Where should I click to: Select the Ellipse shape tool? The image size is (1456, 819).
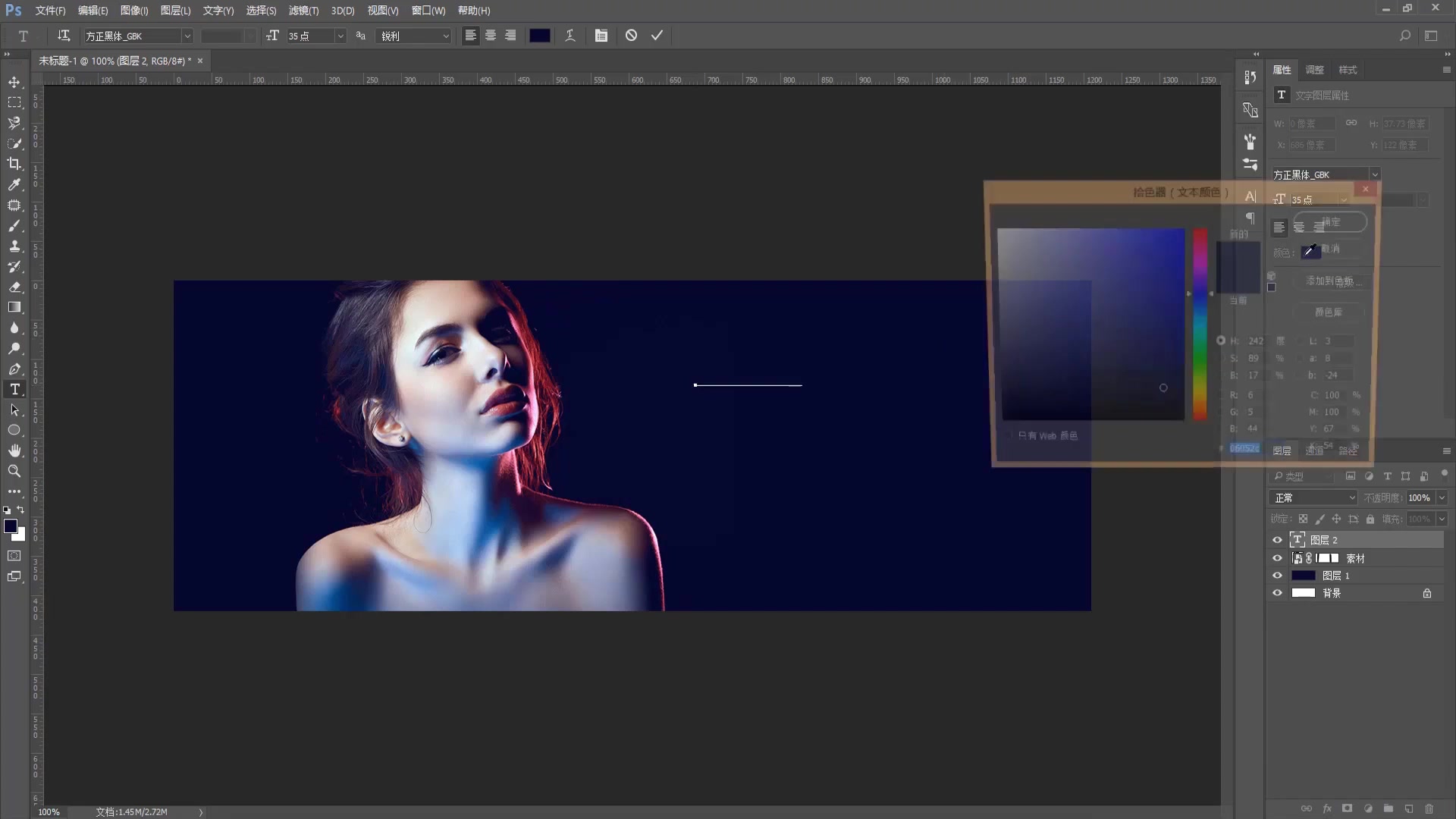[x=14, y=430]
